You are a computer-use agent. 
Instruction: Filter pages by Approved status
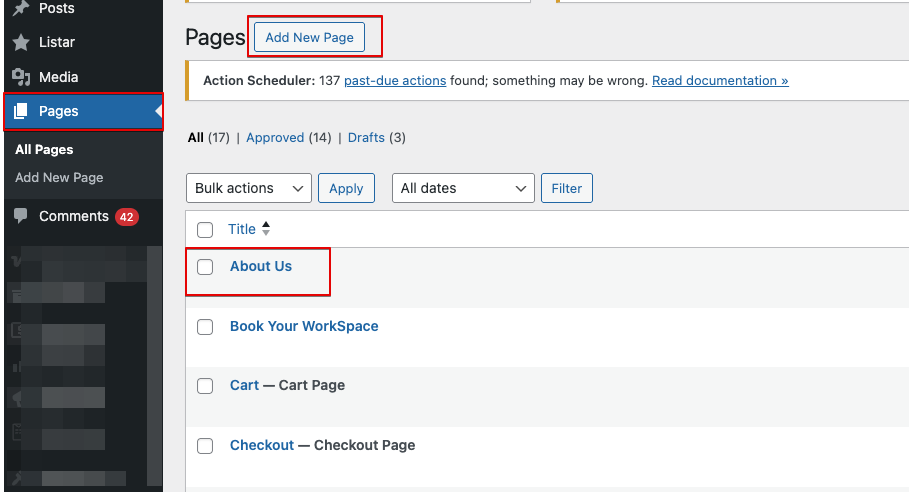click(275, 137)
